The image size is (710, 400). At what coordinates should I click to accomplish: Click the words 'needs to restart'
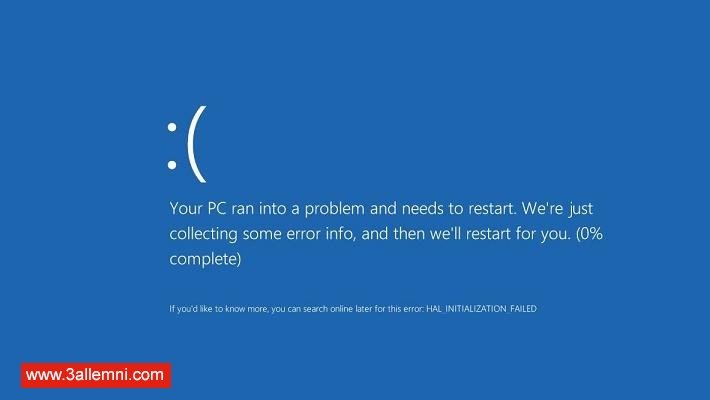click(x=459, y=208)
